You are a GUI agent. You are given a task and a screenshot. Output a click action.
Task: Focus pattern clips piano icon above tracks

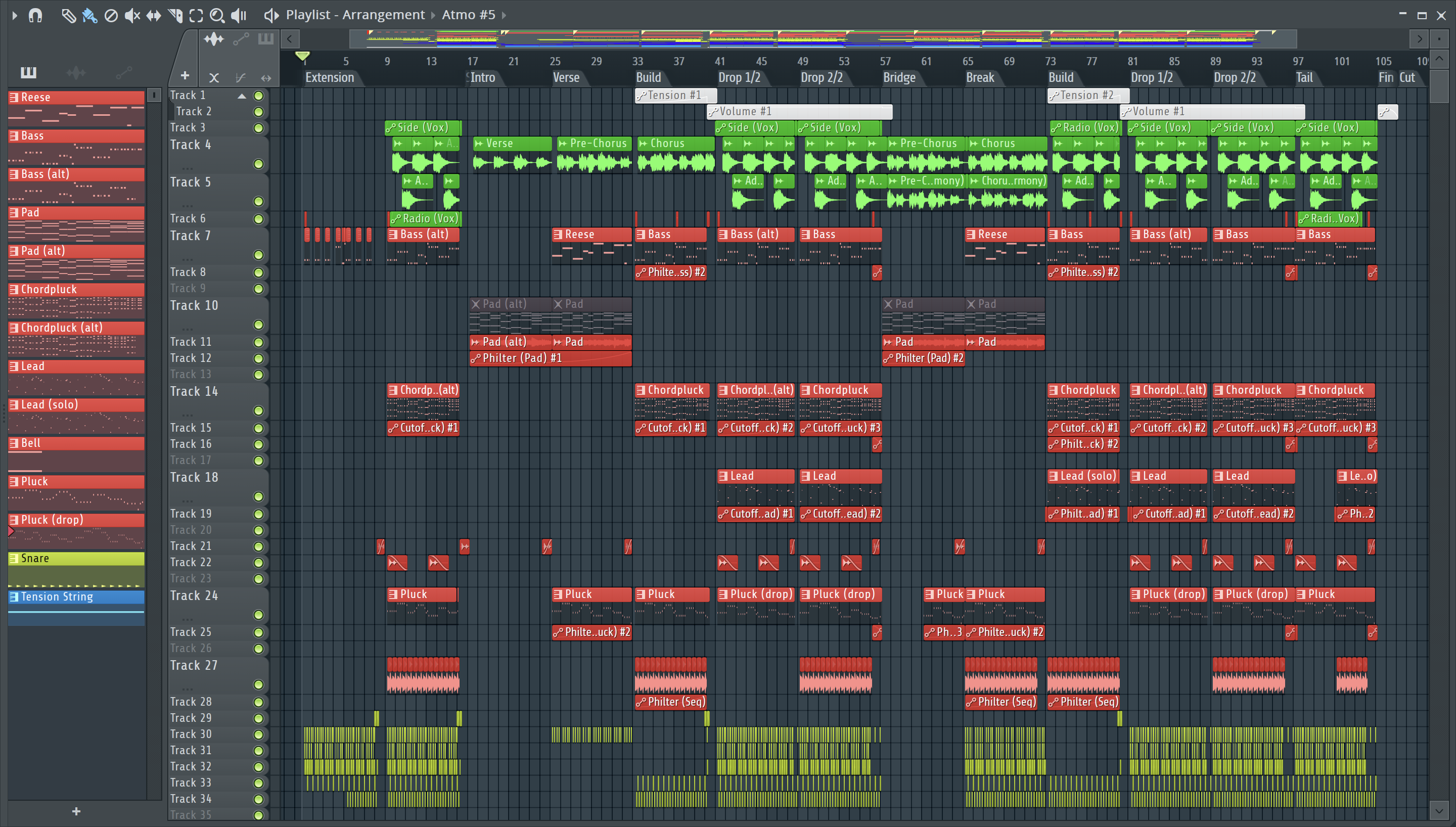[x=266, y=38]
